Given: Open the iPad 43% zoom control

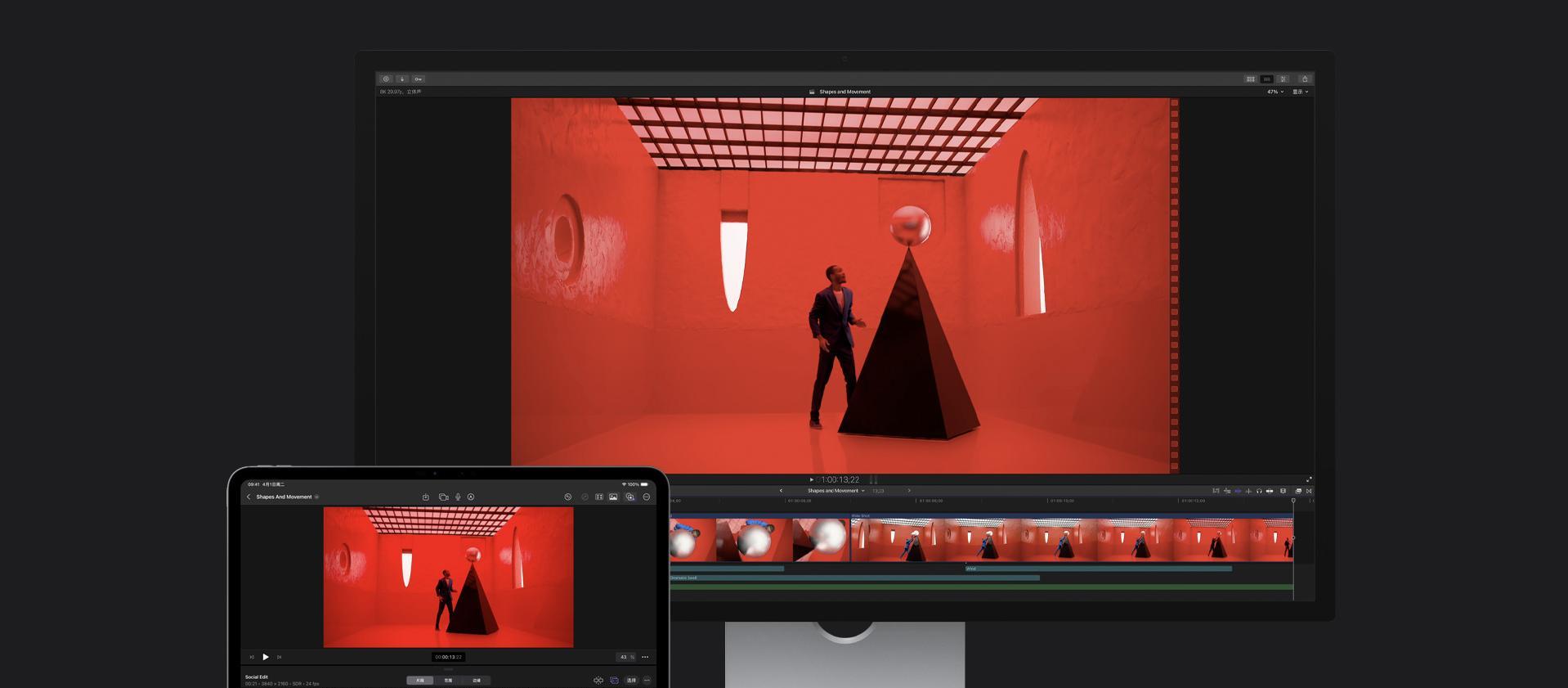Looking at the screenshot, I should [625, 657].
